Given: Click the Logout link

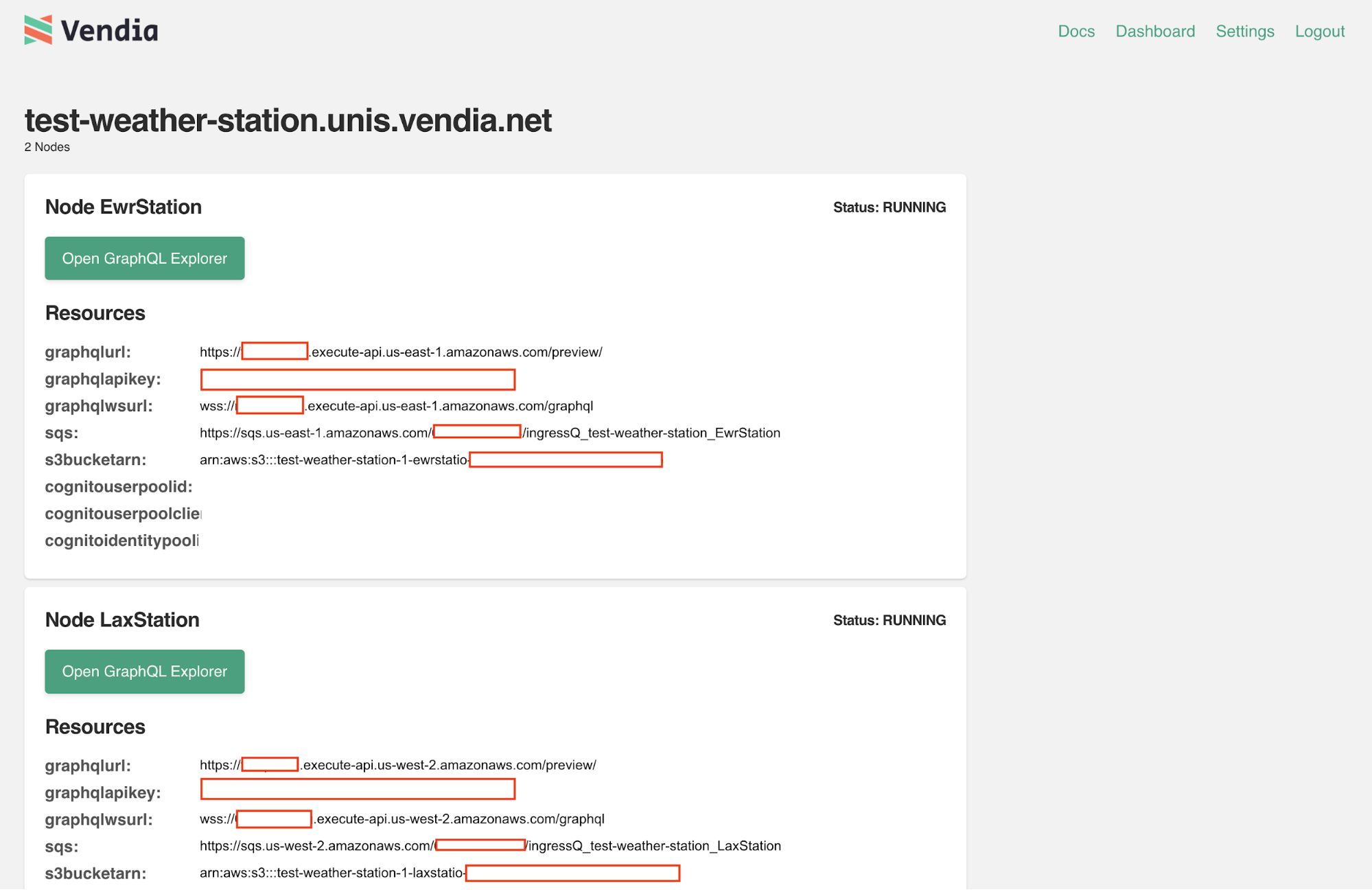Looking at the screenshot, I should [1320, 32].
